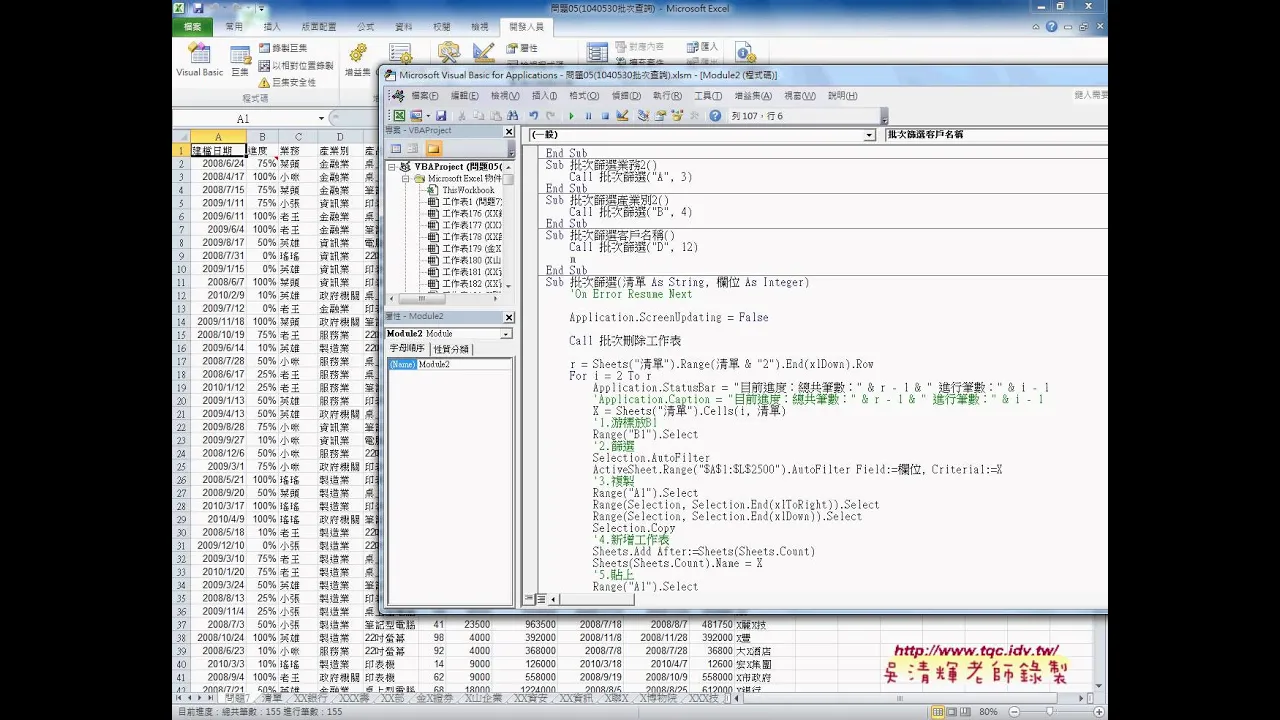The width and height of the screenshot is (1280, 720).
Task: Collapse VBAProject tree node
Action: click(392, 167)
